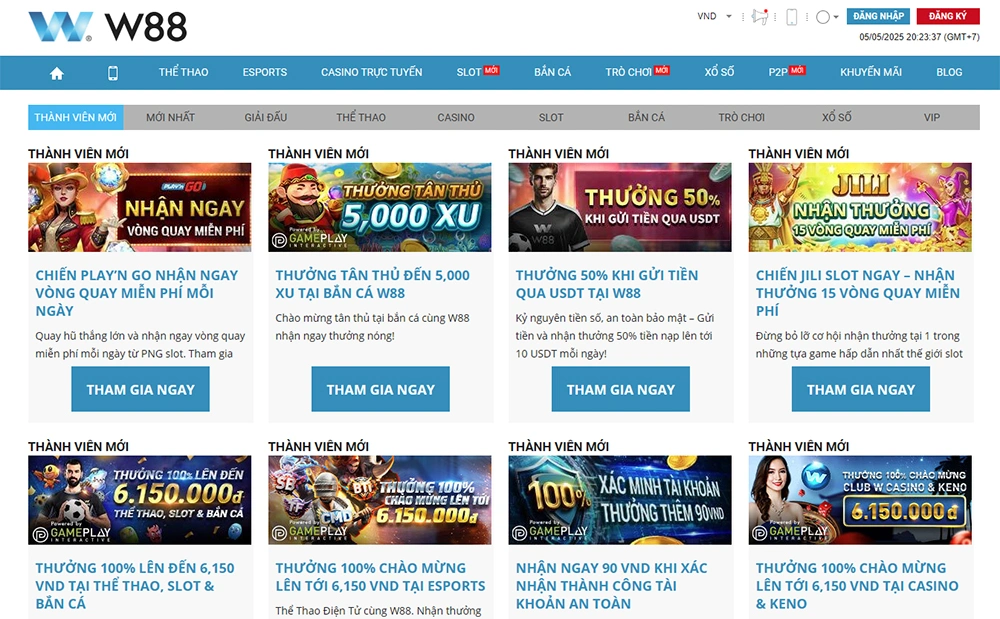Select the TRÒ CHƠI filter tab
Screen dimensions: 1000x619
[x=742, y=117]
